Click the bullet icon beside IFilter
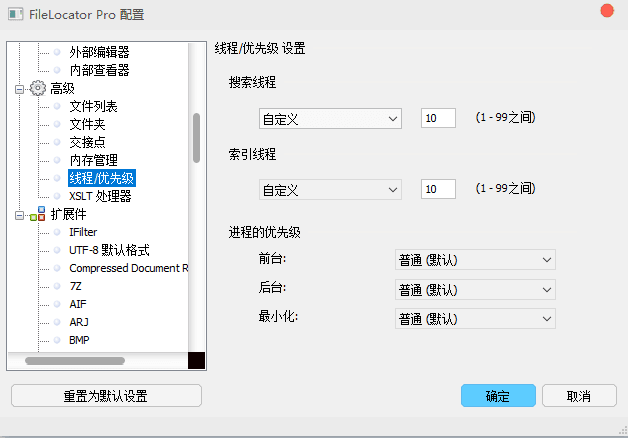This screenshot has height=438, width=628. [57, 232]
